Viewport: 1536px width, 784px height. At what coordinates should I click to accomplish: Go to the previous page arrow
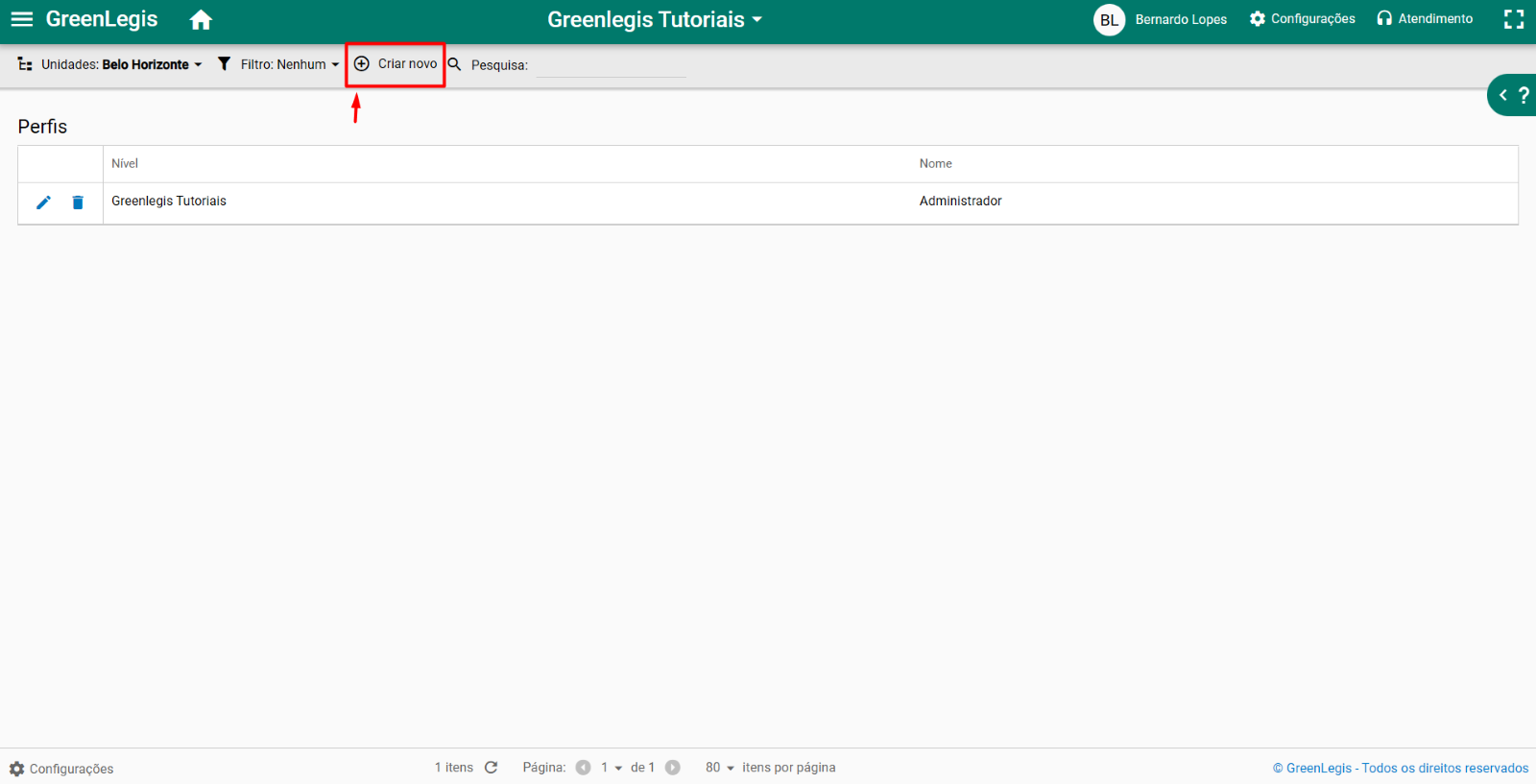(x=583, y=768)
